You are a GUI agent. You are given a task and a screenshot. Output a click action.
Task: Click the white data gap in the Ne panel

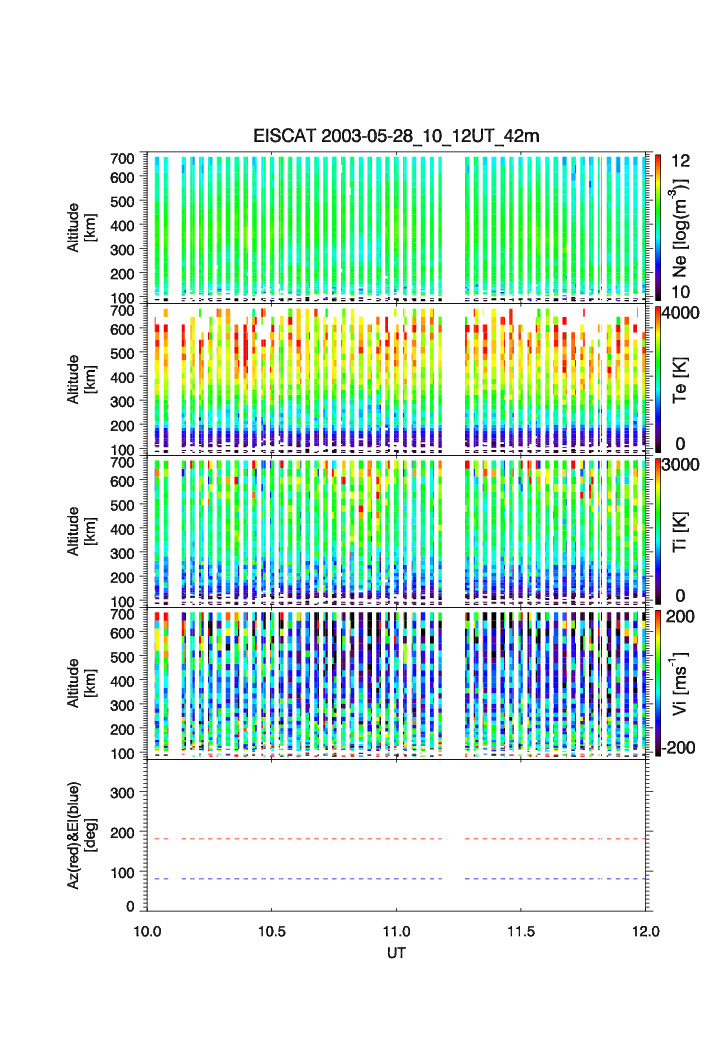pos(453,227)
